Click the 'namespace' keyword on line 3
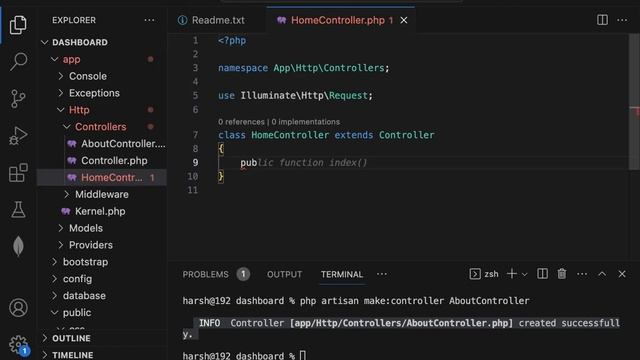 click(243, 68)
